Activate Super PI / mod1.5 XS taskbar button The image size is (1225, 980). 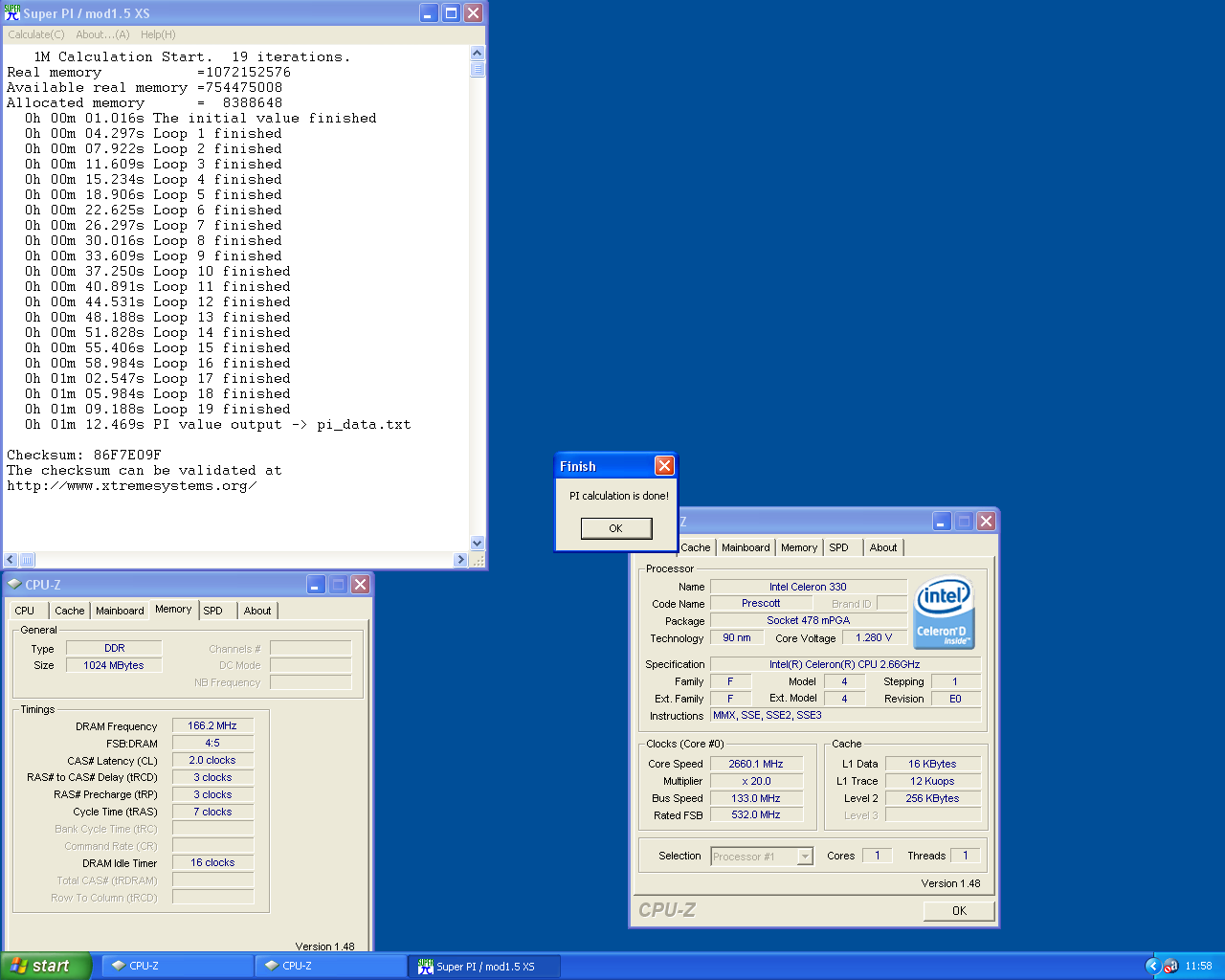484,966
